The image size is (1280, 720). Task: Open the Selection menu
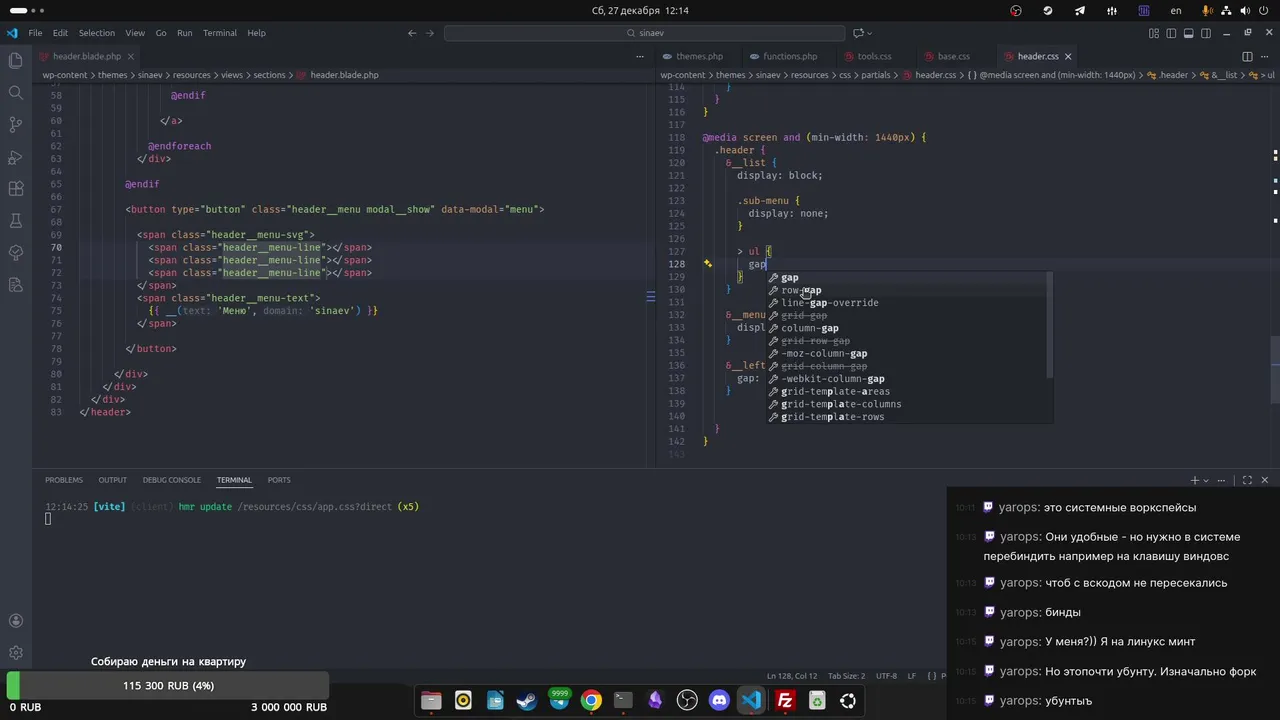pos(97,33)
